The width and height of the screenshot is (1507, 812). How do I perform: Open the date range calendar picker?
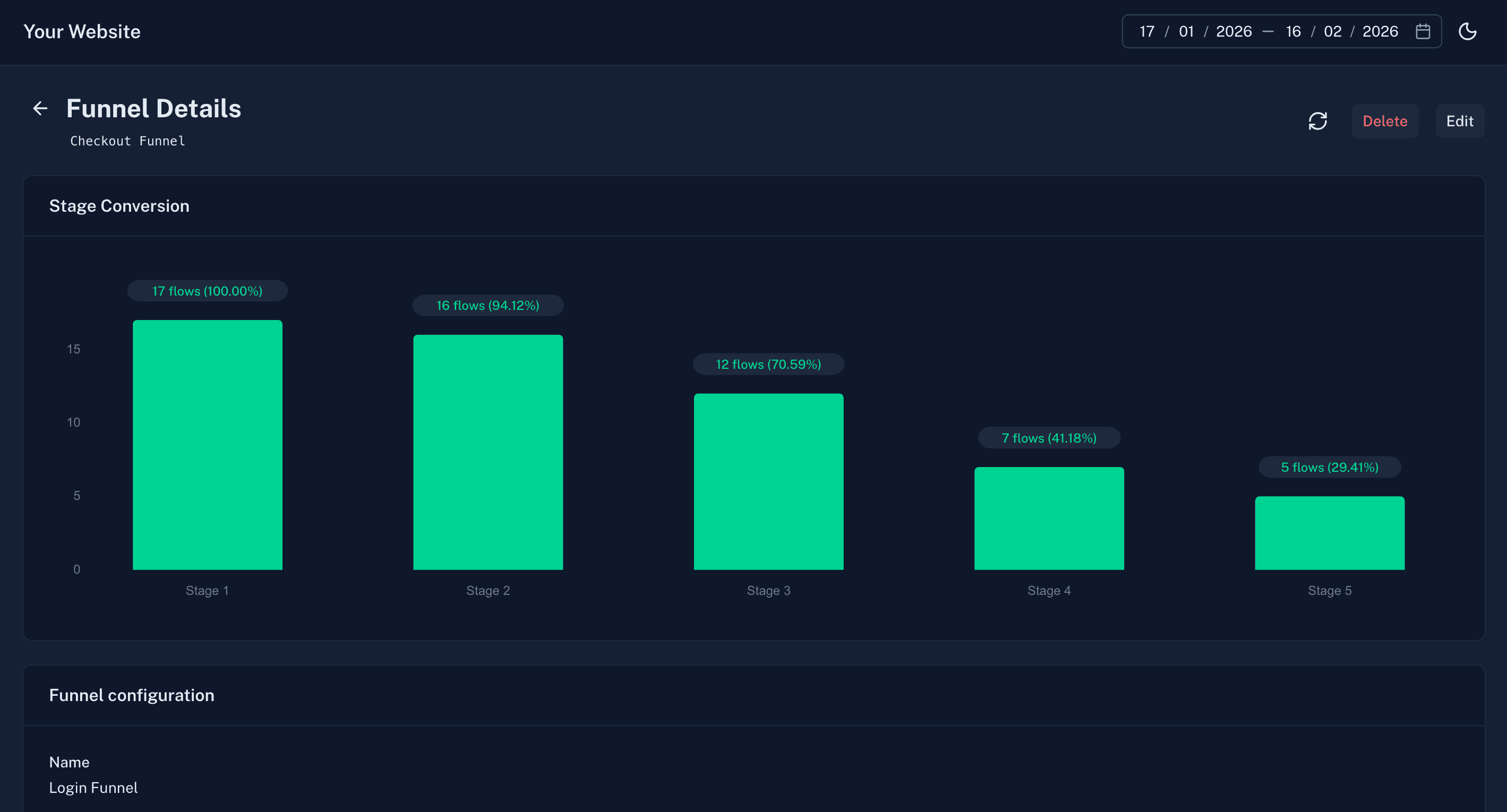click(1424, 31)
